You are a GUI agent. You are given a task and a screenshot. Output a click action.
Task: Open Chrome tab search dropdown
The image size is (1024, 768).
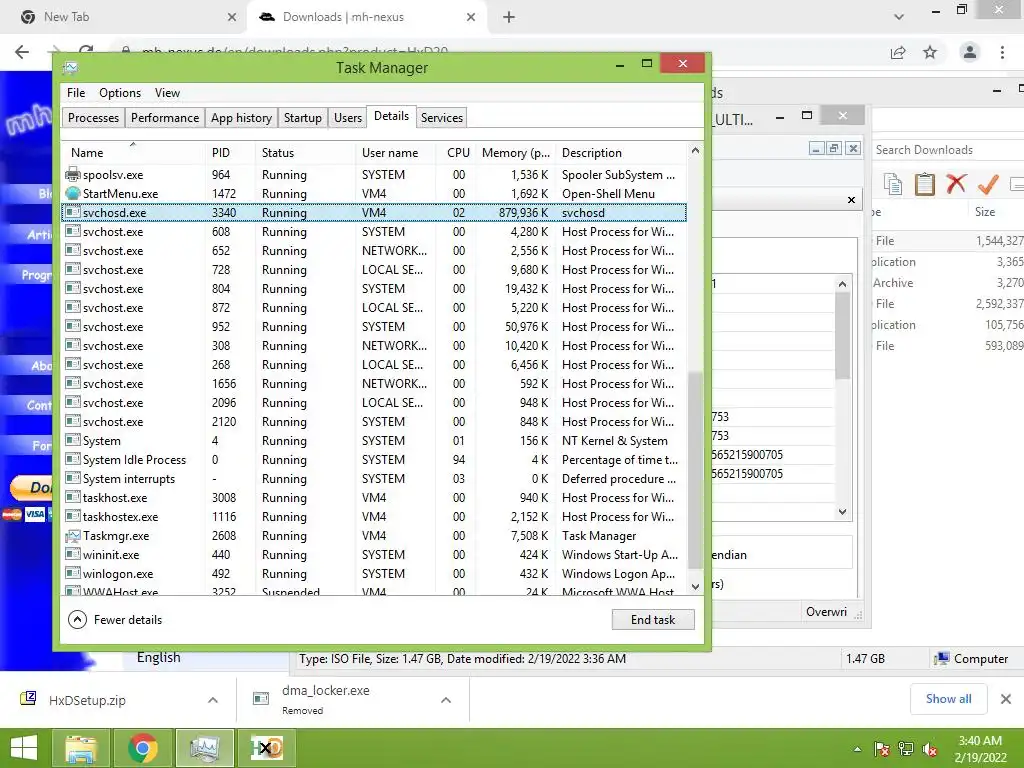[x=899, y=17]
